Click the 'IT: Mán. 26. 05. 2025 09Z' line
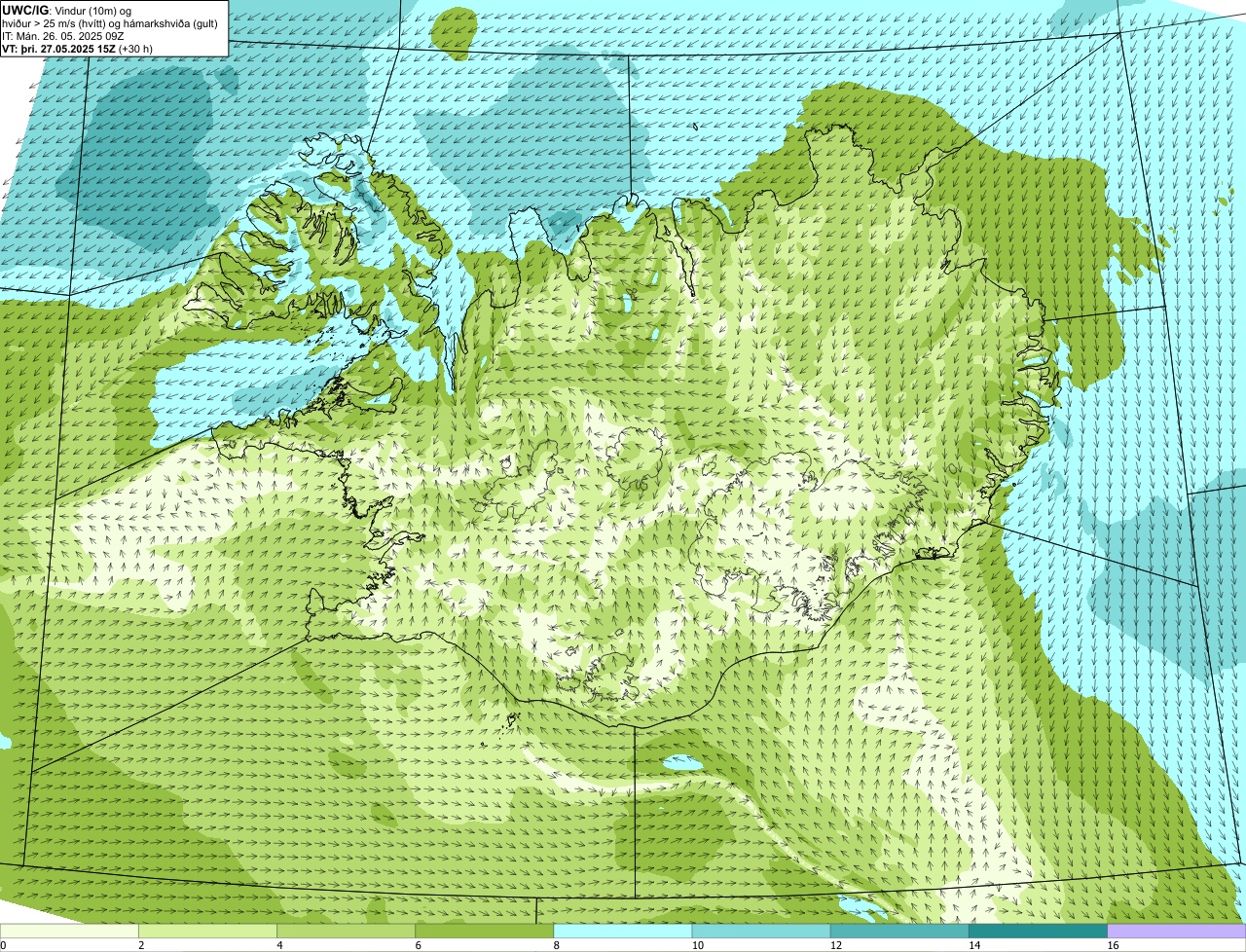Screen dimensions: 1246x952 (x=62, y=35)
